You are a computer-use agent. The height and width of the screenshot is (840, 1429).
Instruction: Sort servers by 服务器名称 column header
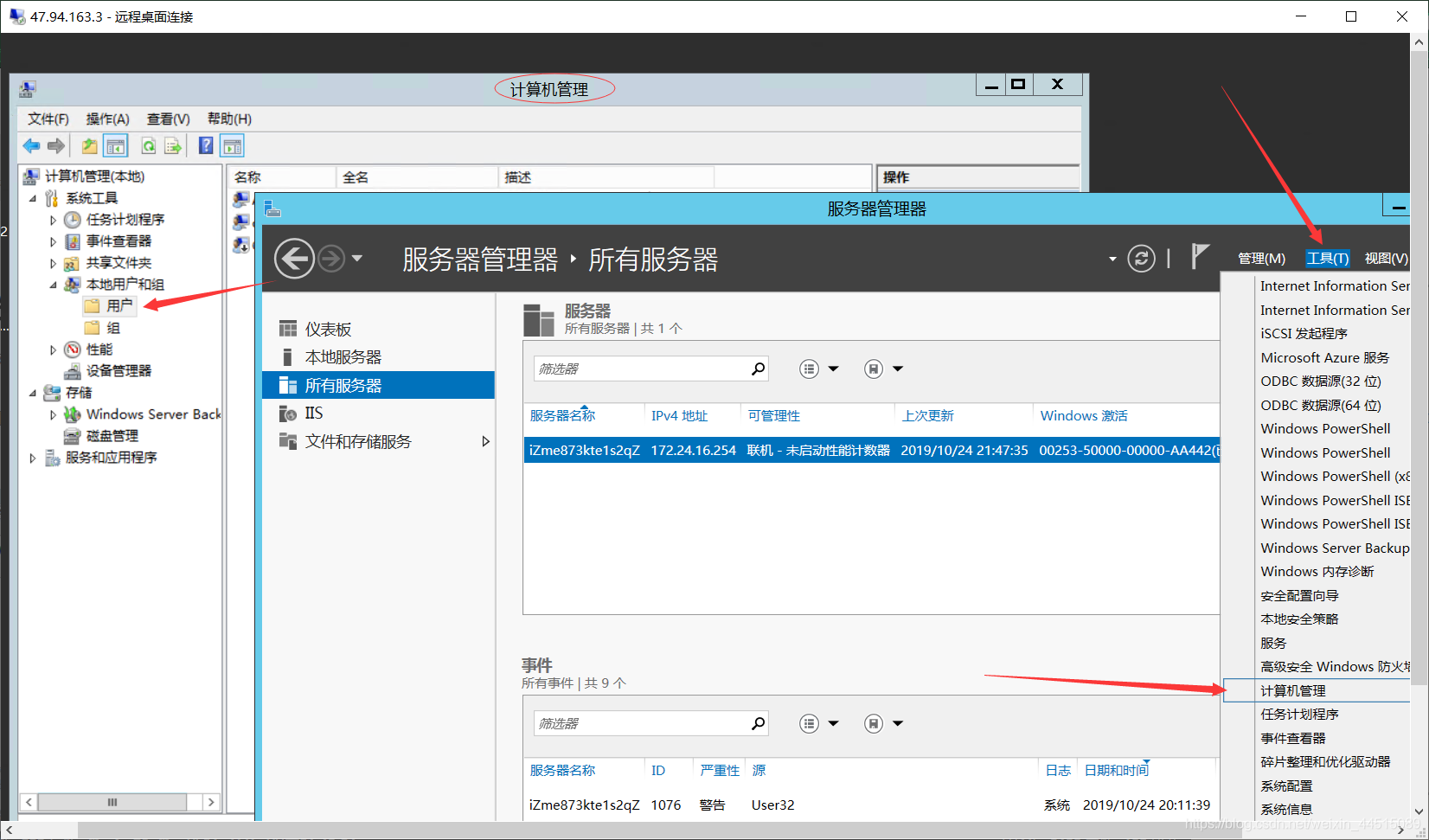562,416
